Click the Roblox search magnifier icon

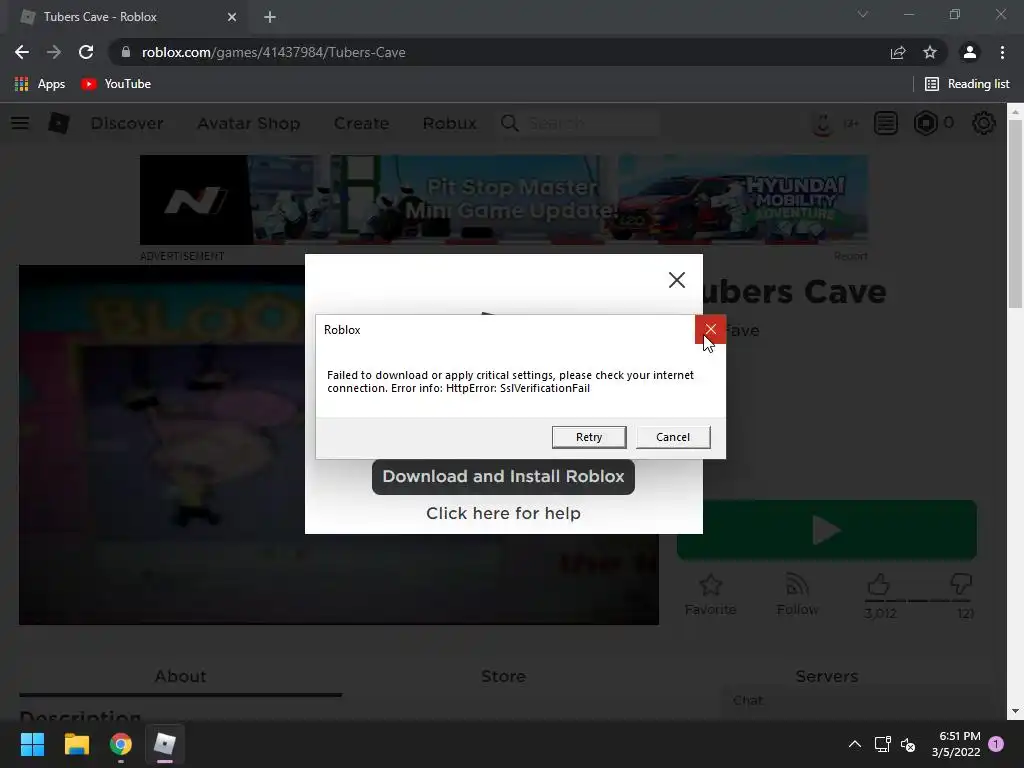[509, 123]
